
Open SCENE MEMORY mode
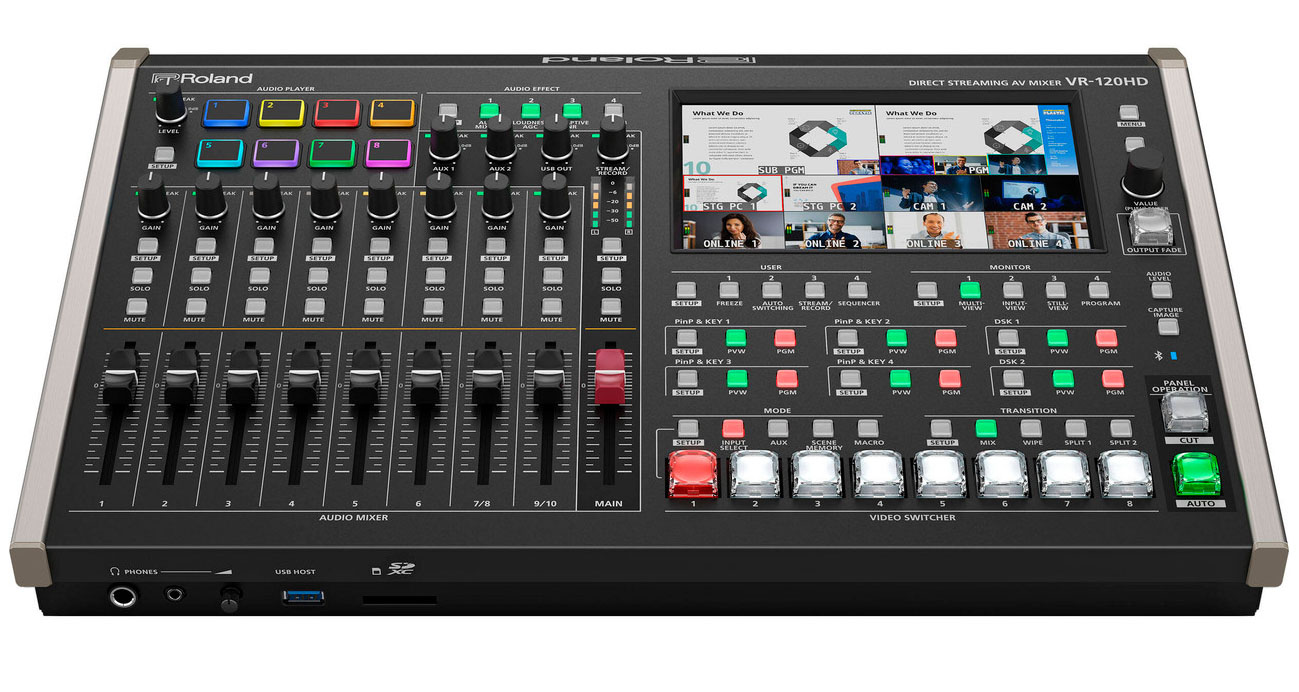pyautogui.click(x=822, y=428)
